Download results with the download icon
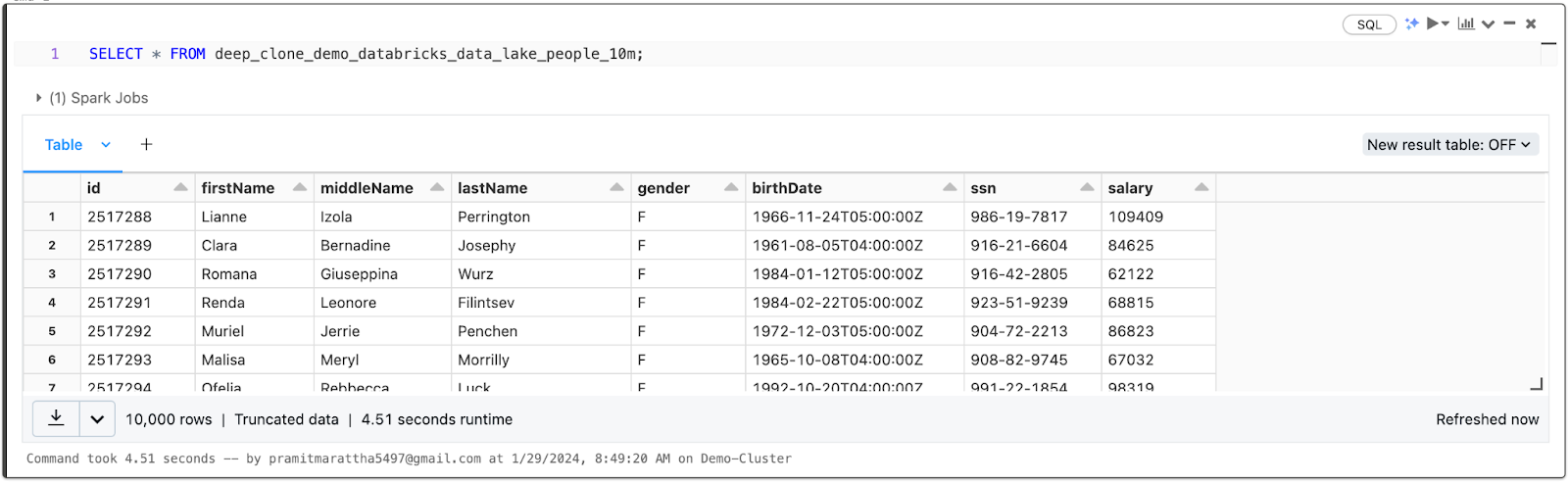The image size is (1568, 483). point(56,418)
